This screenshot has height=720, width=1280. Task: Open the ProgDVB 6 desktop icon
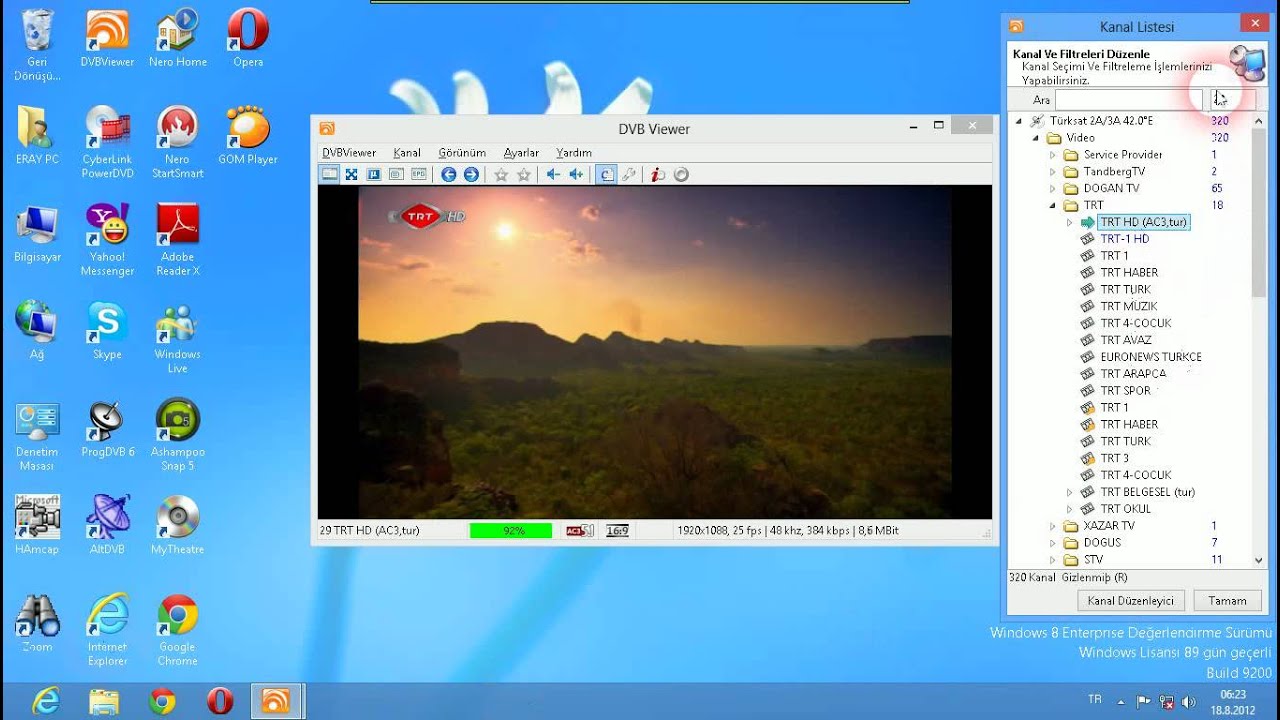click(x=107, y=429)
